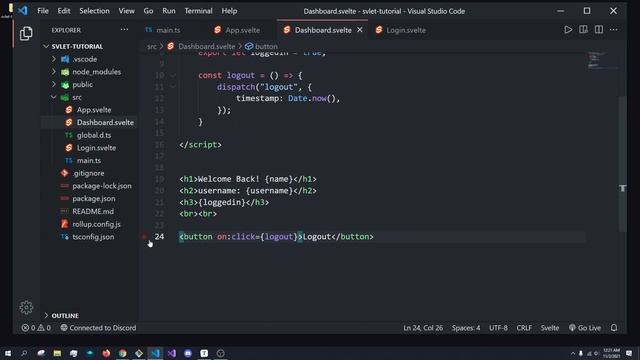Screen dimensions: 640x360
Task: Split the editor right
Action: click(598, 30)
